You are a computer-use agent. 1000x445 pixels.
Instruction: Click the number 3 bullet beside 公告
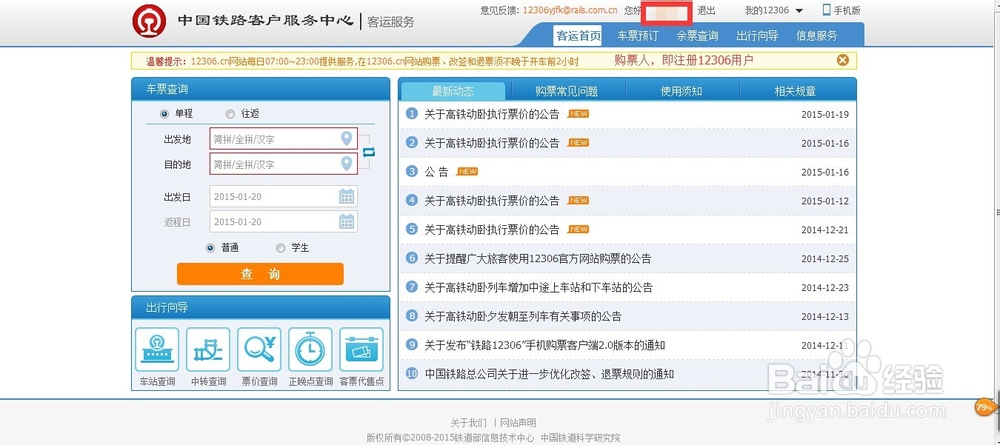tap(412, 171)
